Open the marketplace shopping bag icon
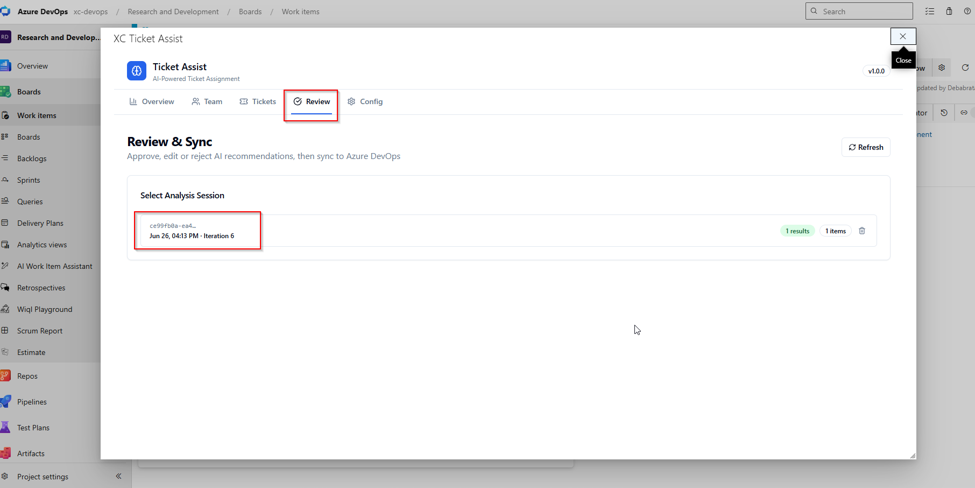Image resolution: width=975 pixels, height=488 pixels. (949, 11)
